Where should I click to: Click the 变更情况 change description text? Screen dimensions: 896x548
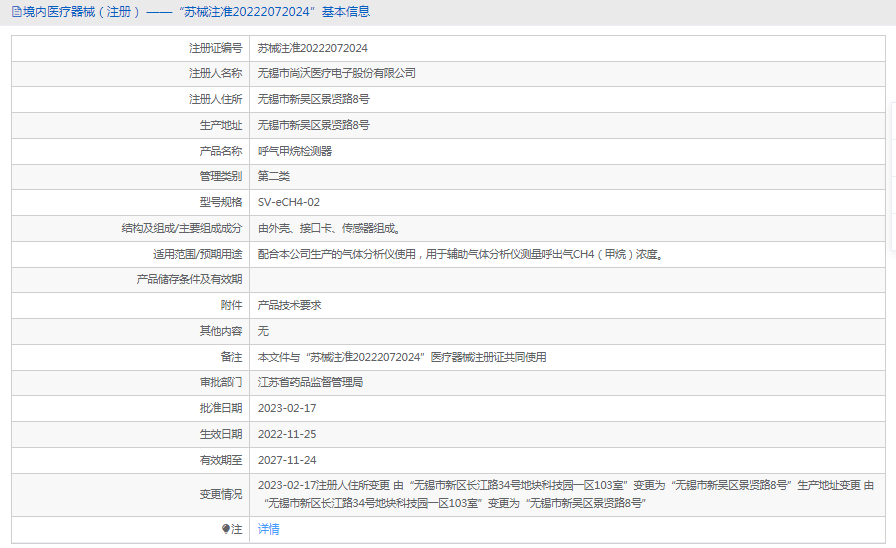(566, 494)
